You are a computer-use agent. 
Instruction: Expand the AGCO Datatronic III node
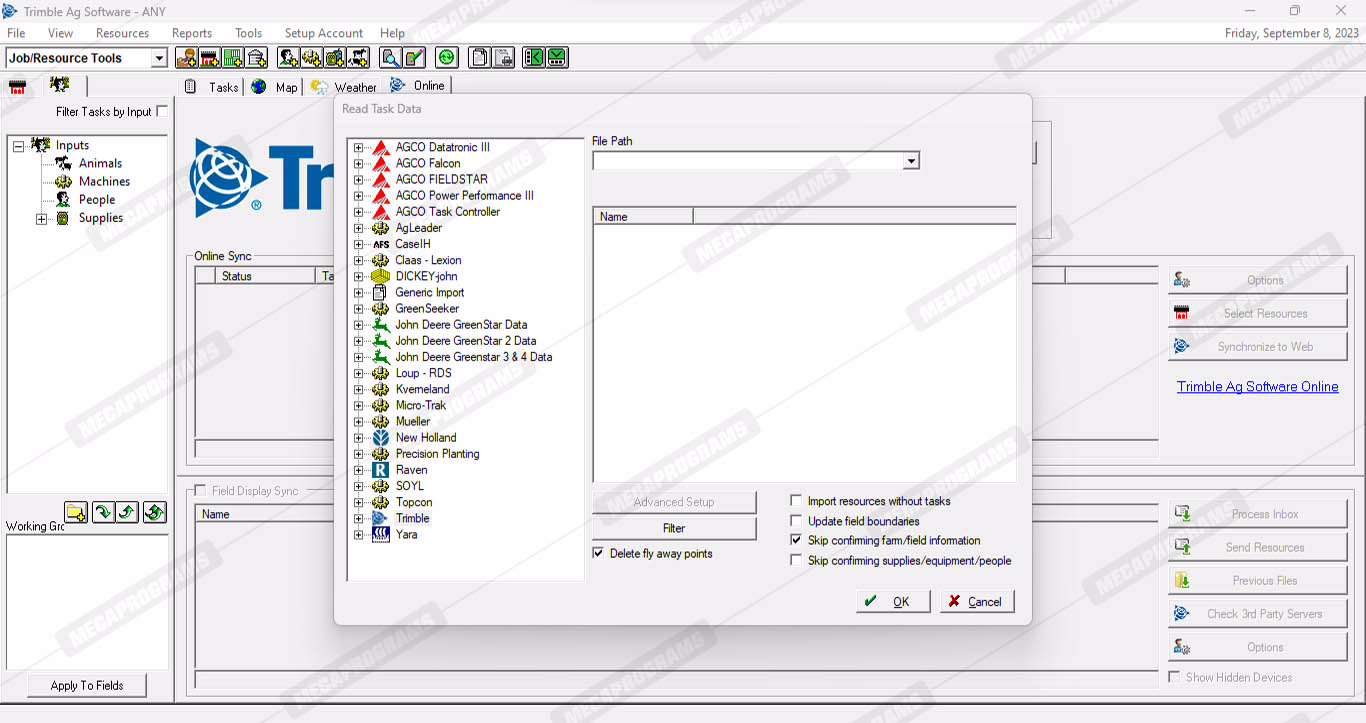coord(359,147)
